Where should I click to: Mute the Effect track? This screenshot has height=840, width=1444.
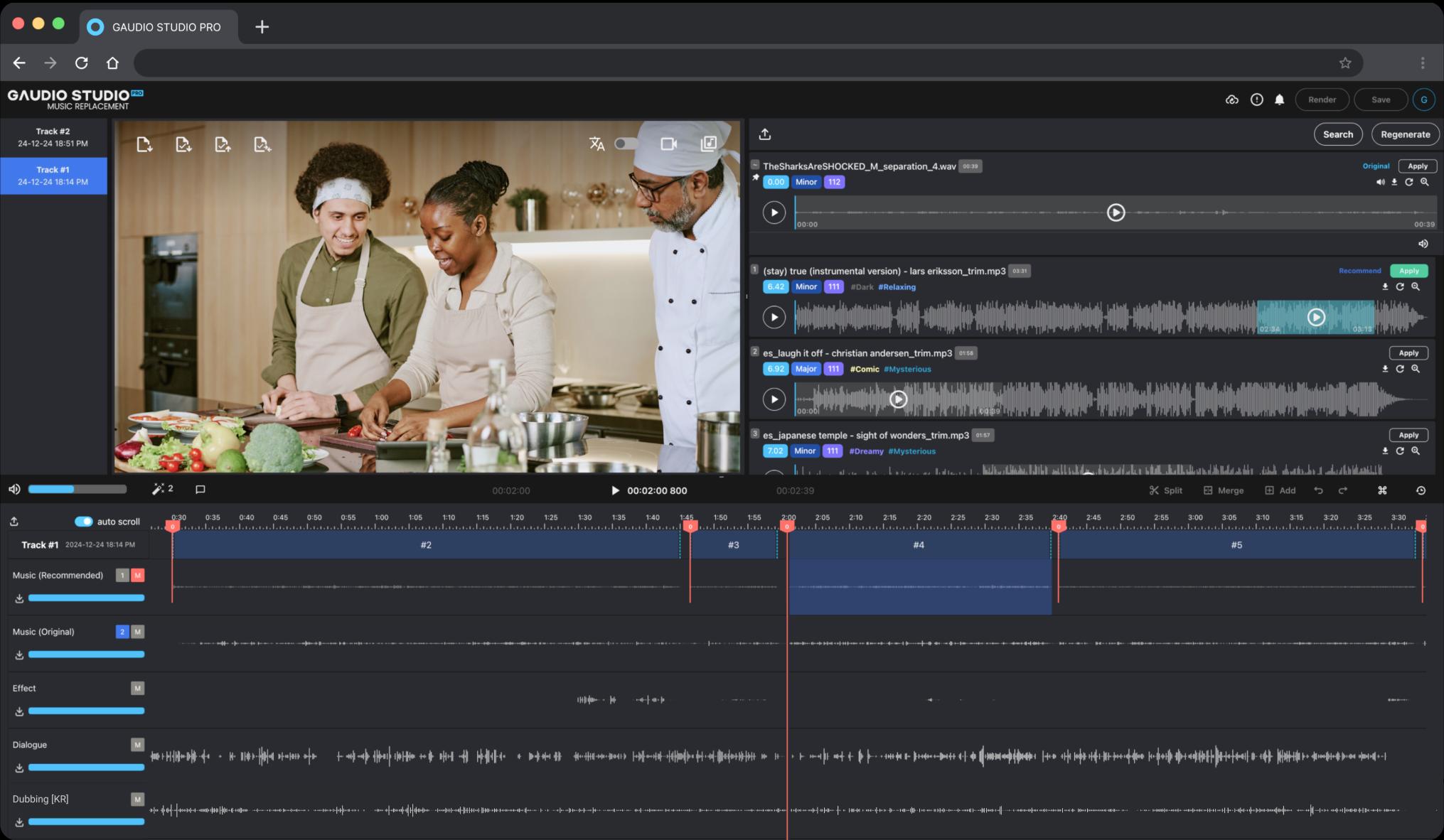pos(137,688)
